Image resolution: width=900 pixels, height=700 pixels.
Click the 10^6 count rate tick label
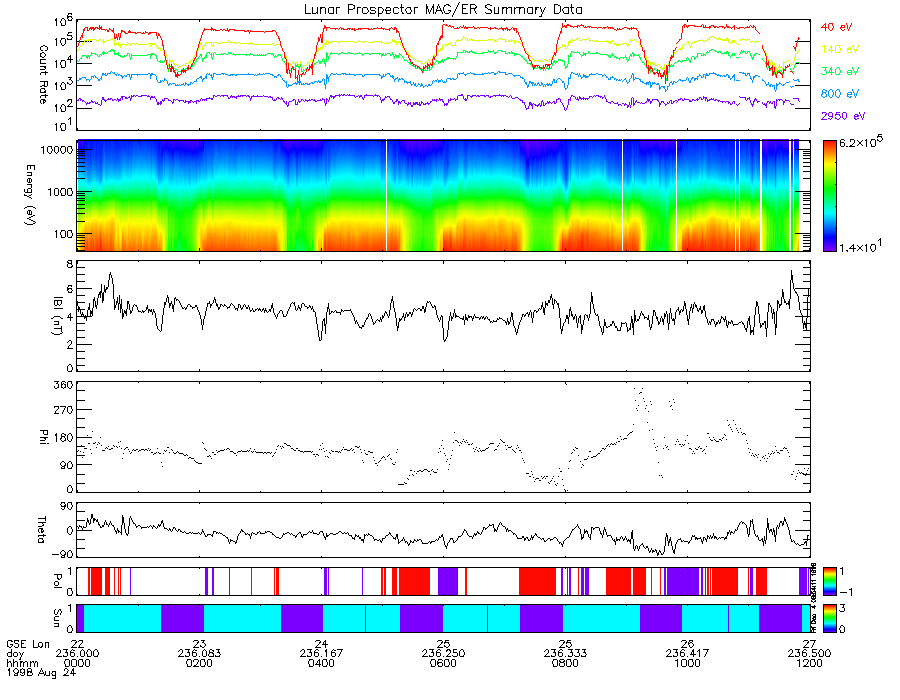63,22
